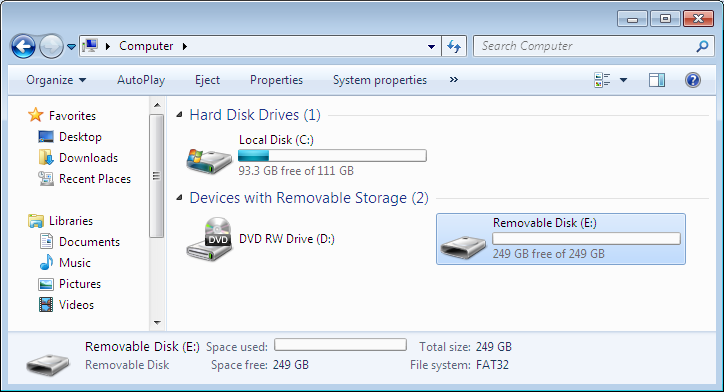This screenshot has height=392, width=724.
Task: Open the Organize dropdown menu
Action: click(56, 80)
